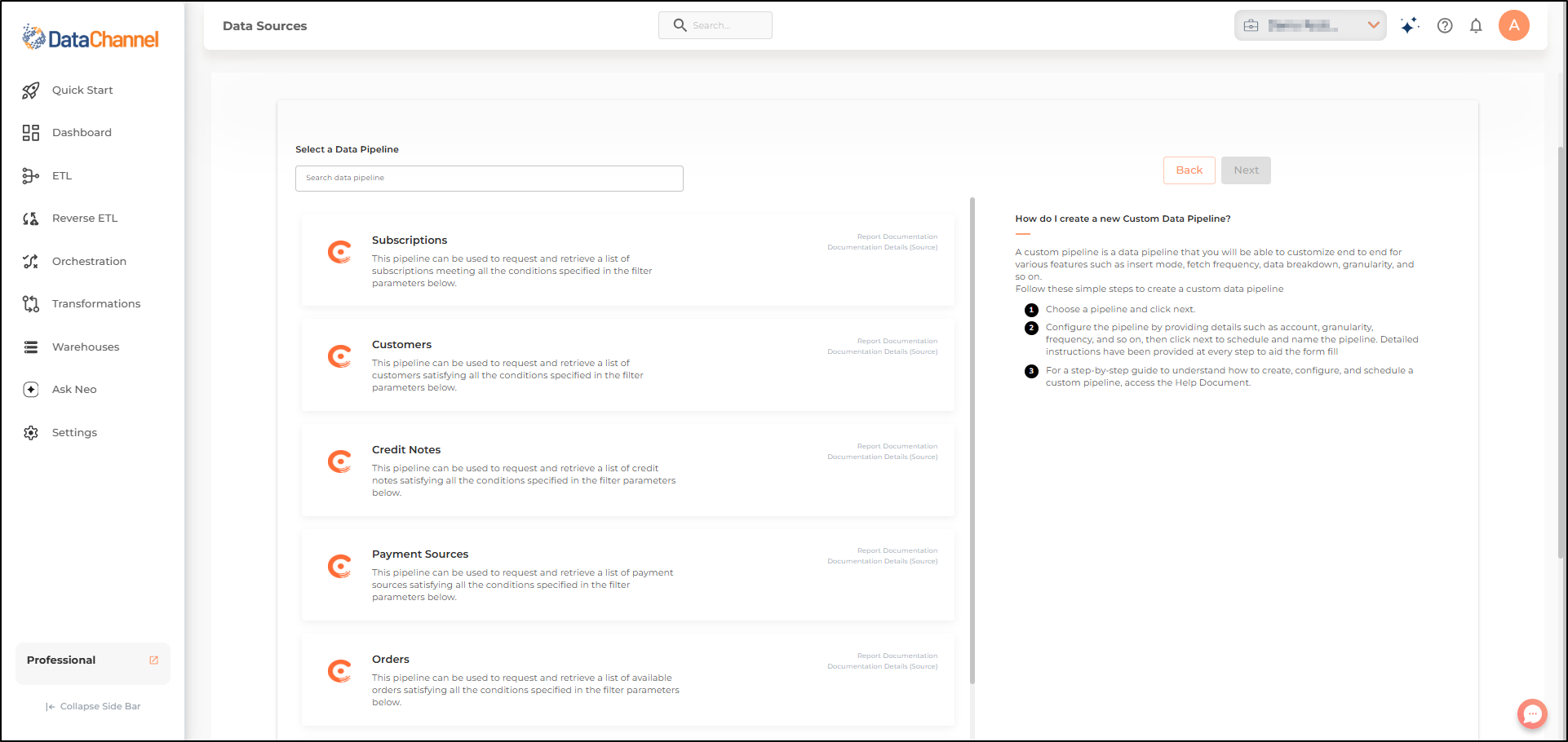Open Warehouses menu item
Viewport: 1568px width, 742px height.
pos(86,347)
